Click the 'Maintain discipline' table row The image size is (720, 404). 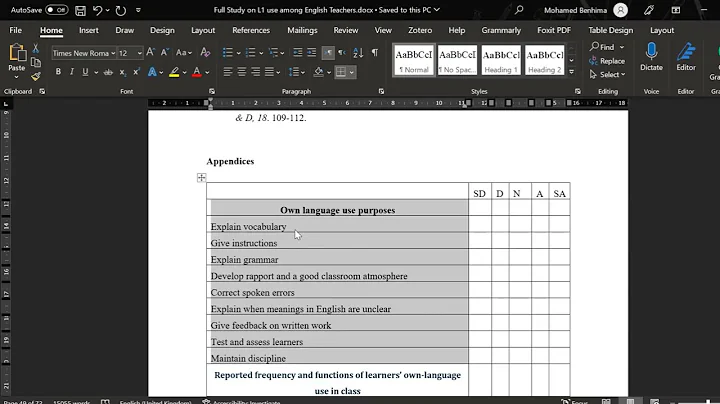(388, 358)
